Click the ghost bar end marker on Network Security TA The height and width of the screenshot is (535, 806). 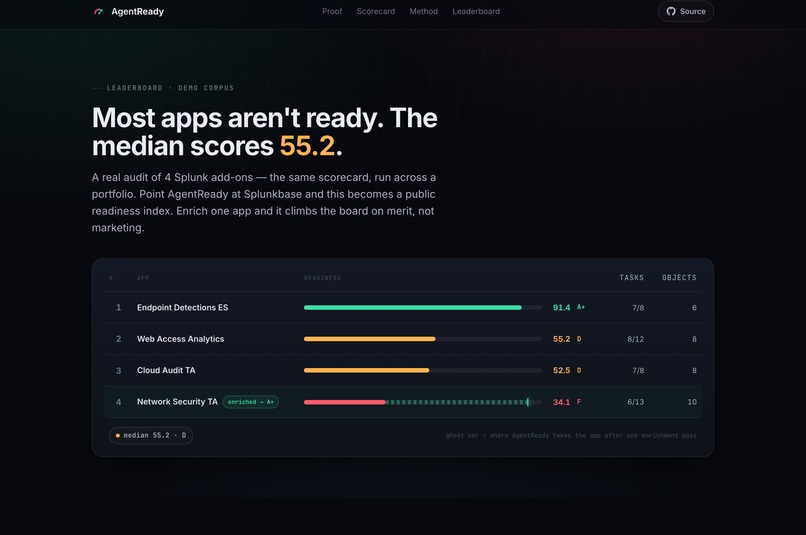527,402
